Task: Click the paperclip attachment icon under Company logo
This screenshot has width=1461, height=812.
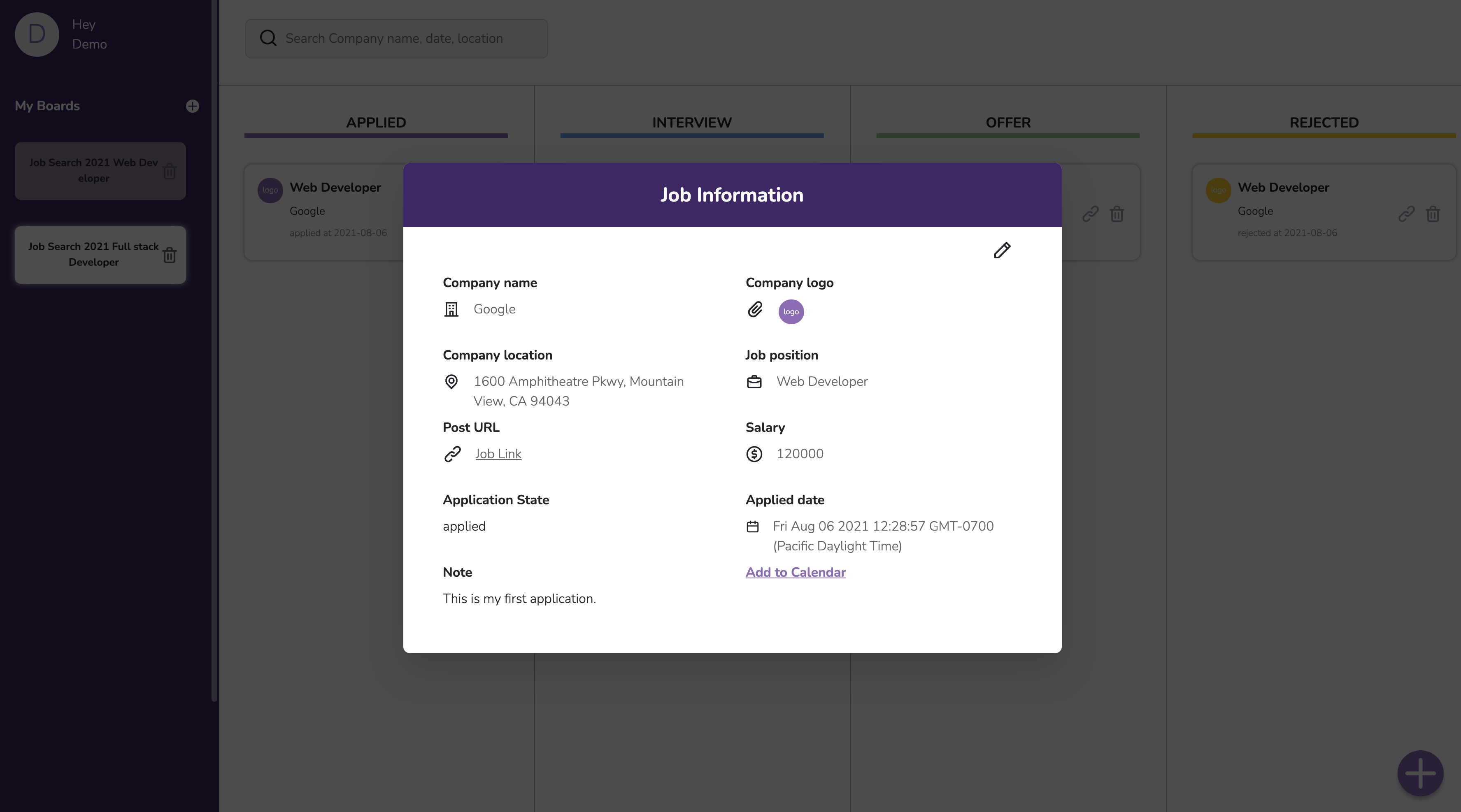Action: (x=755, y=310)
